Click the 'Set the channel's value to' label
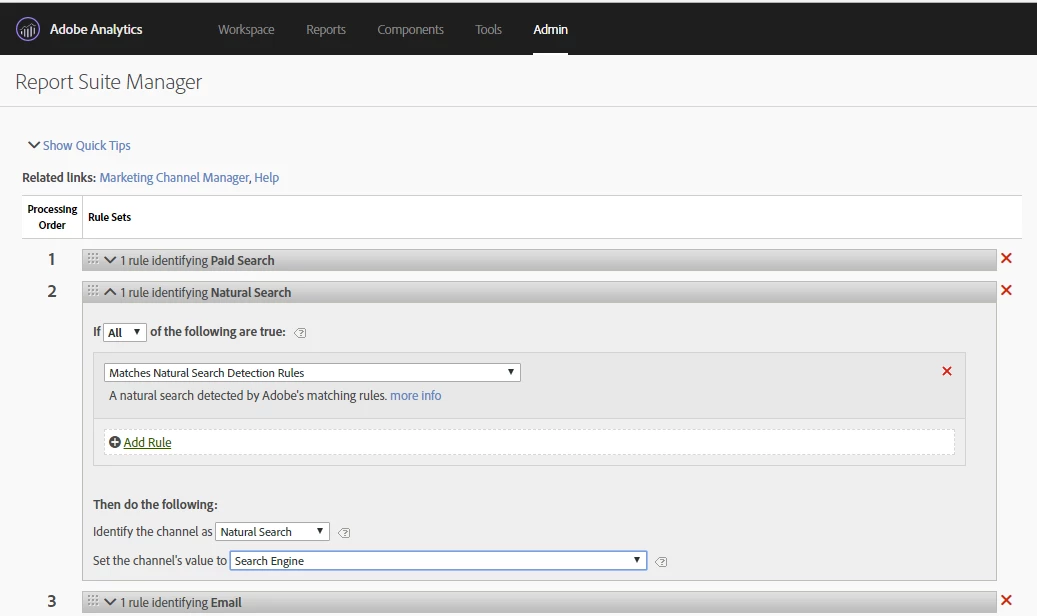This screenshot has height=616, width=1037. (x=160, y=560)
